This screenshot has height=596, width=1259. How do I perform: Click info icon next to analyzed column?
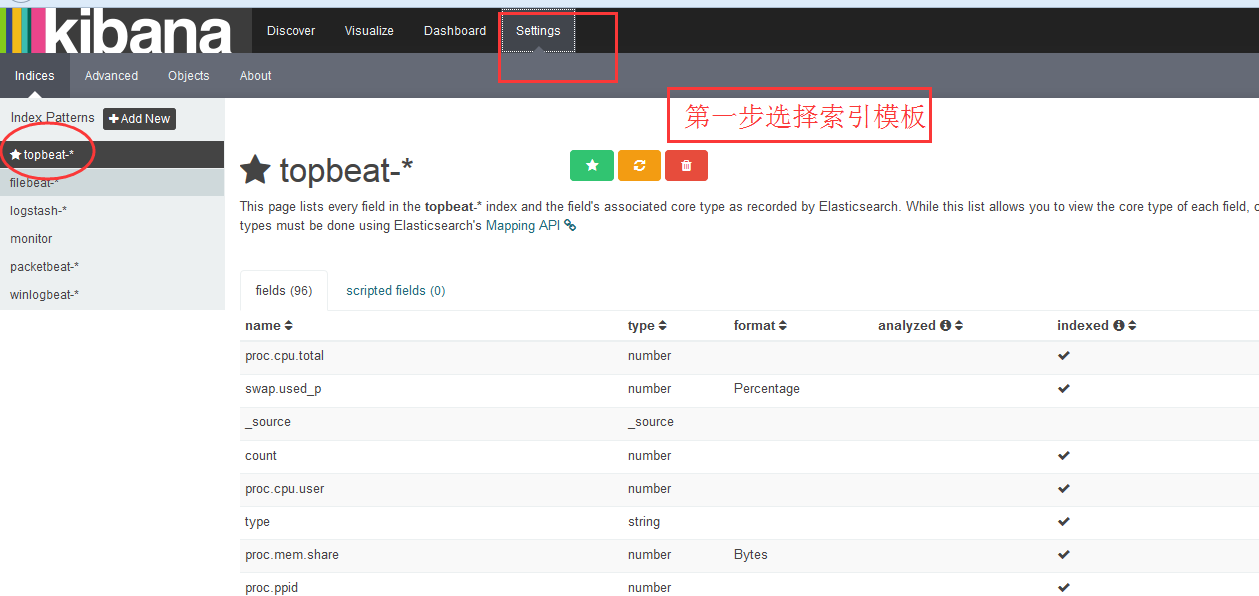coord(944,325)
